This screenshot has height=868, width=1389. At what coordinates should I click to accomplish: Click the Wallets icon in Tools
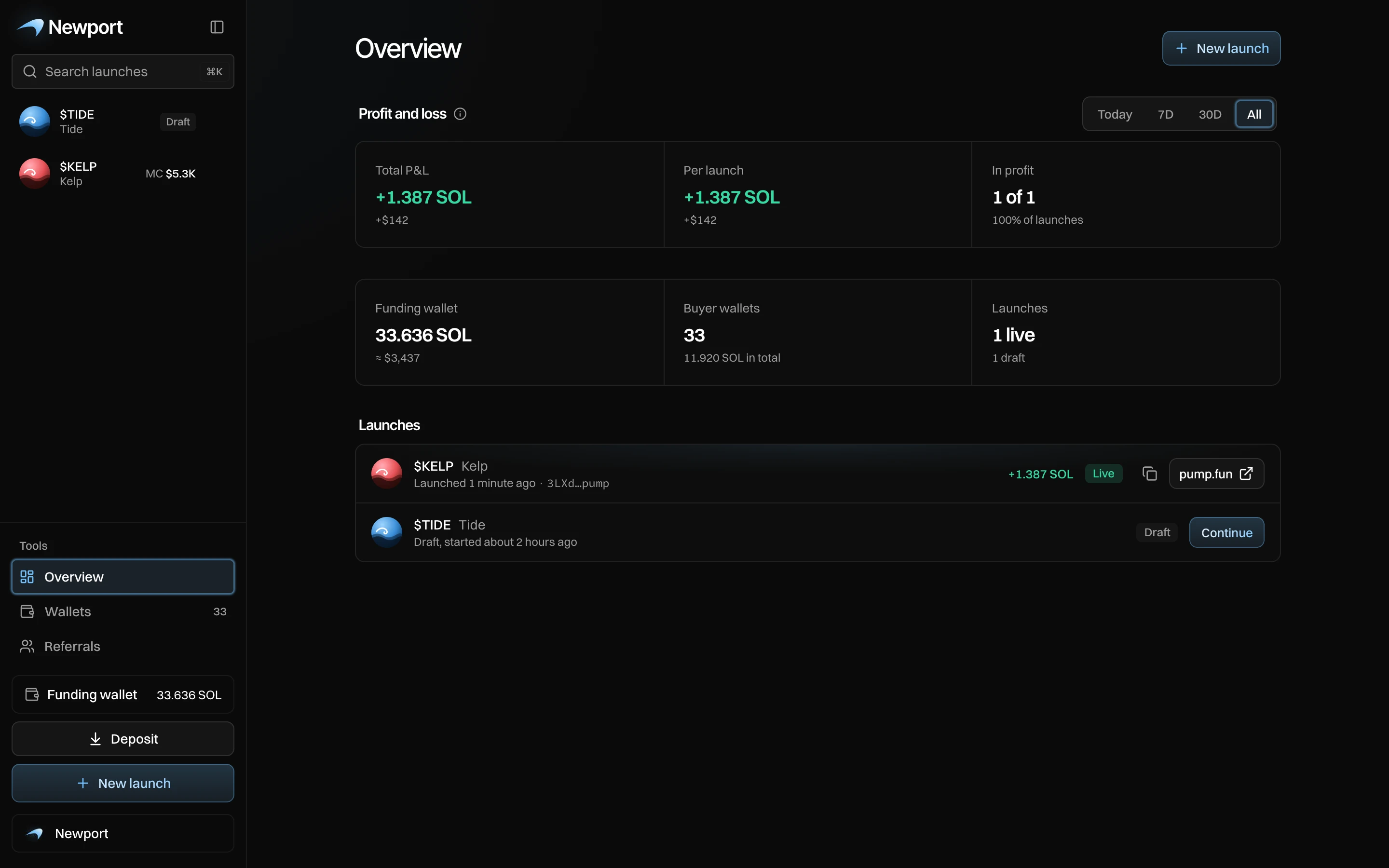[x=27, y=611]
